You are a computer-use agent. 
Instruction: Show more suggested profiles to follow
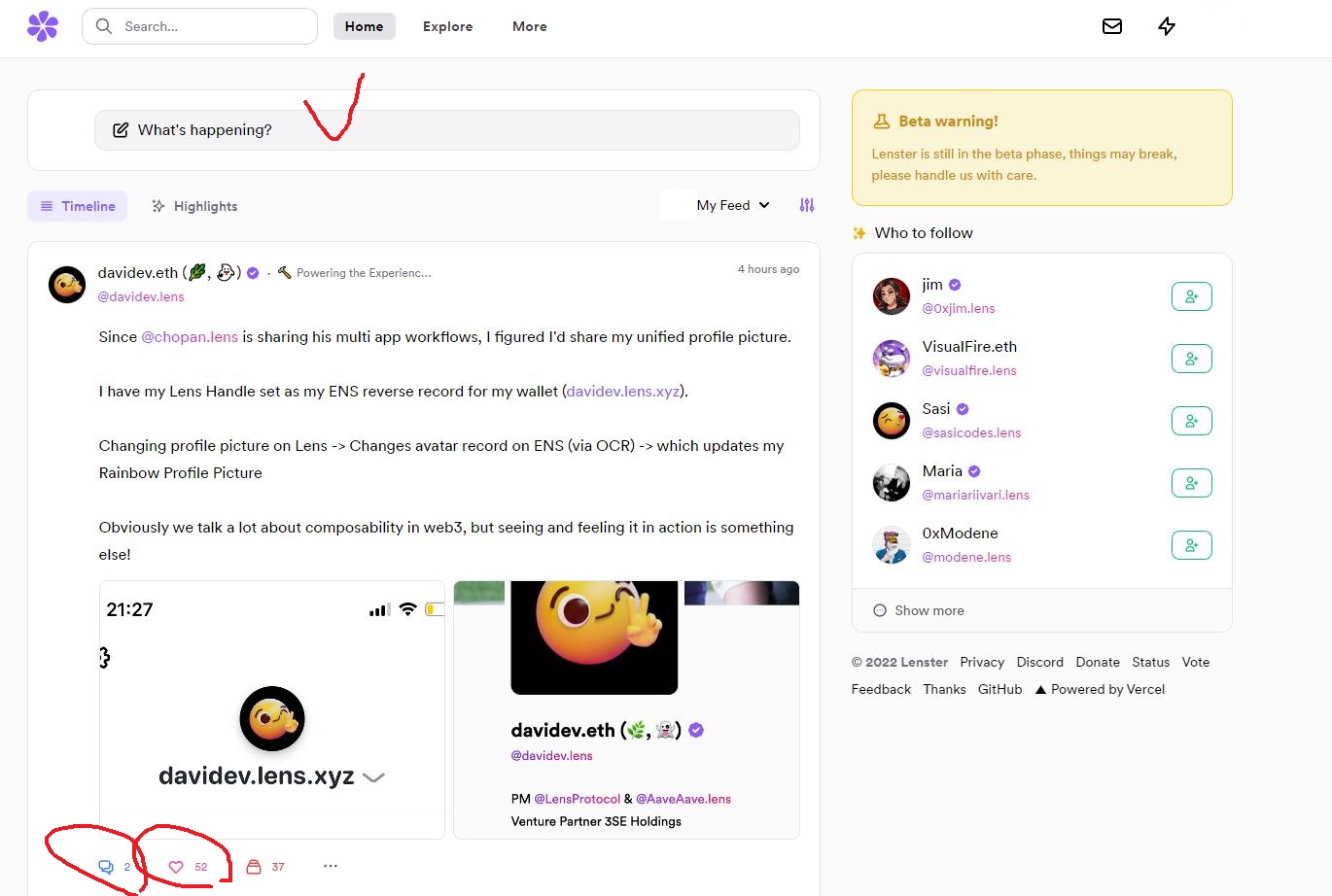919,610
